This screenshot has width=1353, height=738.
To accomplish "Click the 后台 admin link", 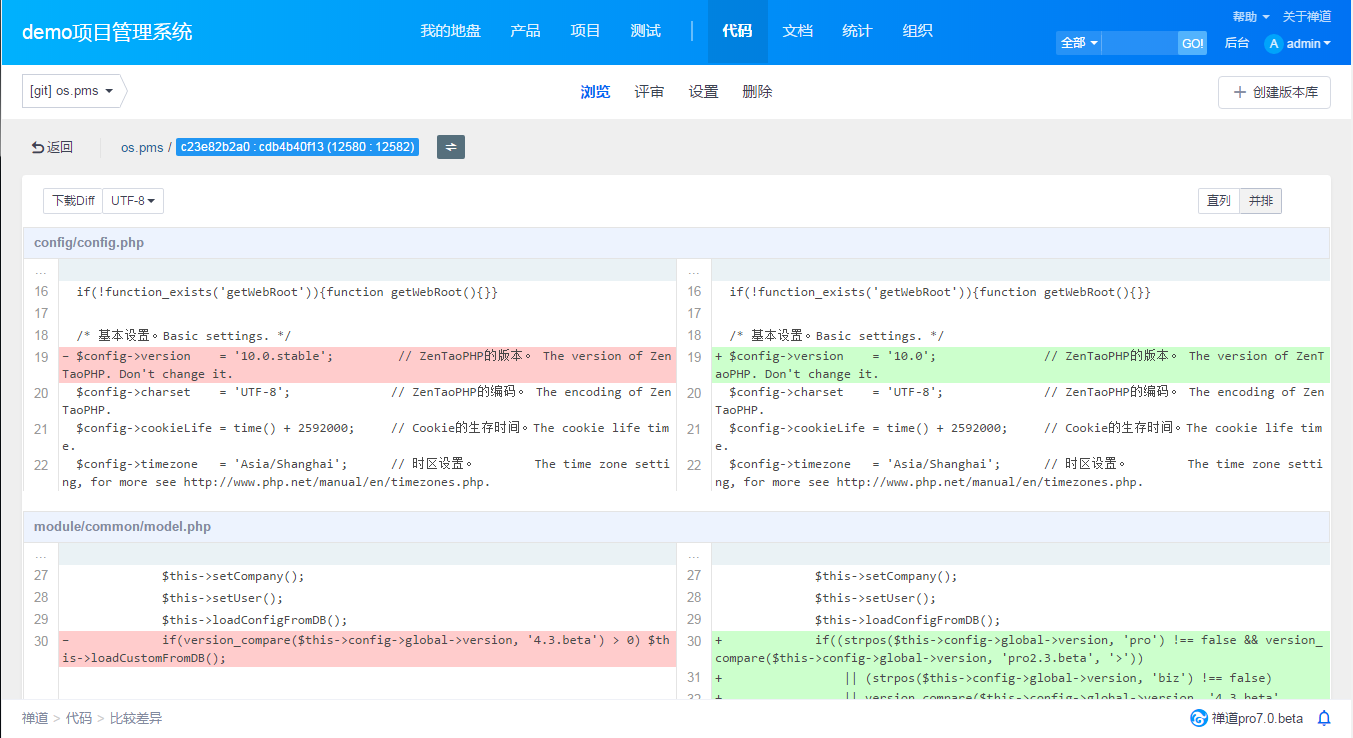I will (x=1237, y=43).
